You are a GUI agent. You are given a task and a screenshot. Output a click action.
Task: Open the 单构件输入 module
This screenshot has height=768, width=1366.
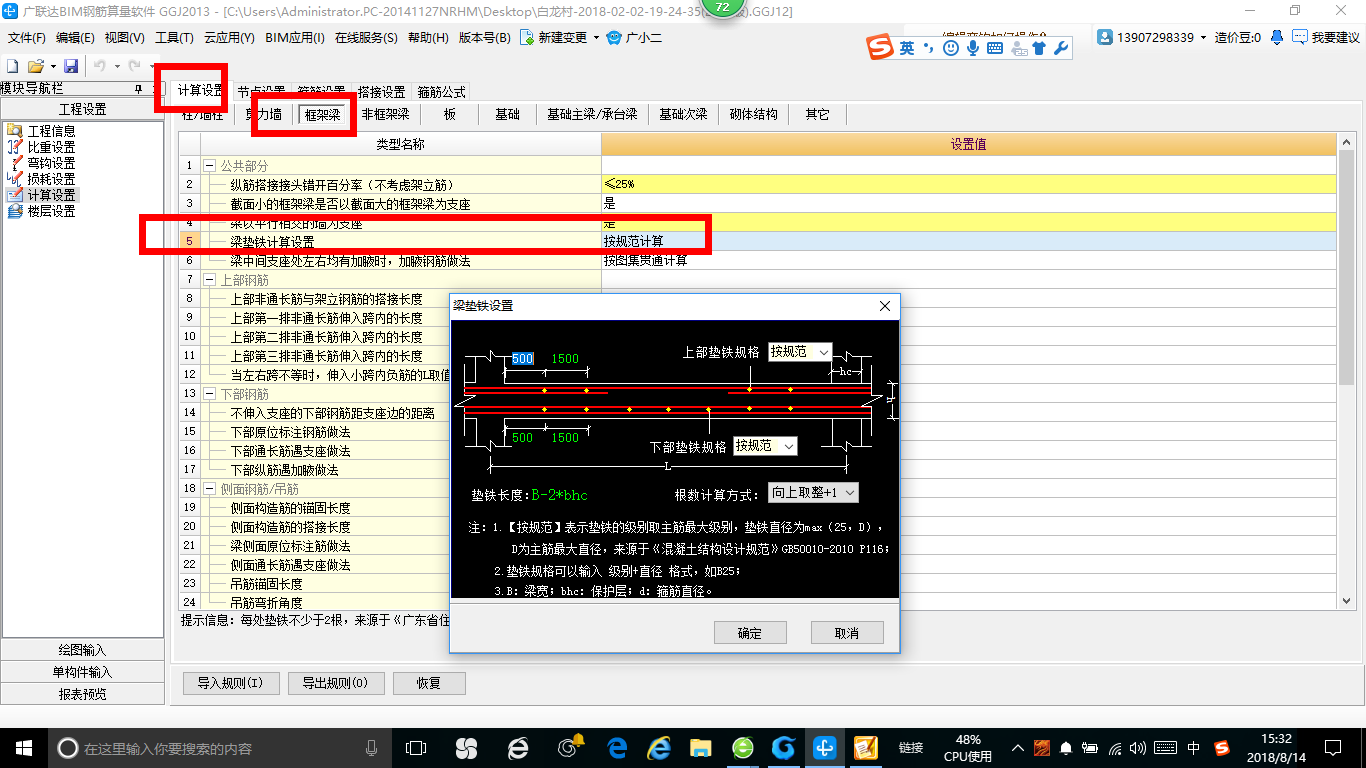[82, 672]
